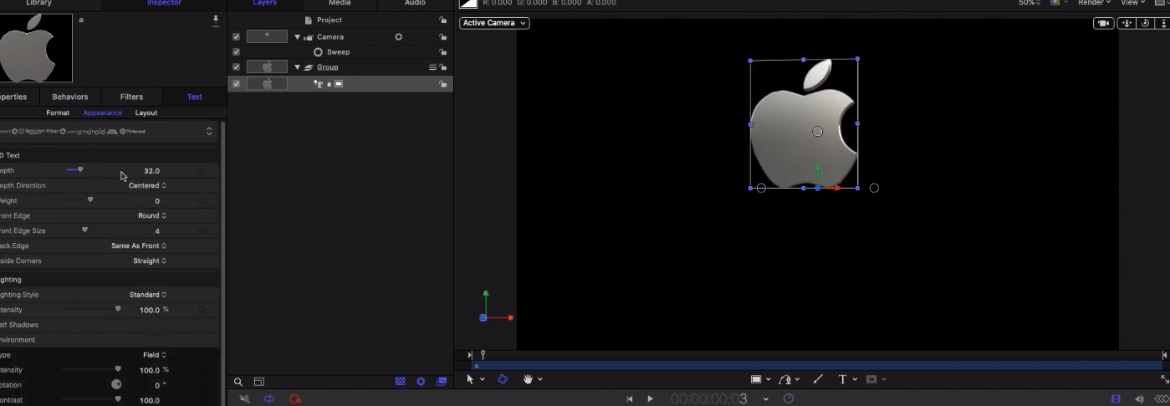Adjust the Depth slider
The height and width of the screenshot is (406, 1170).
point(80,170)
